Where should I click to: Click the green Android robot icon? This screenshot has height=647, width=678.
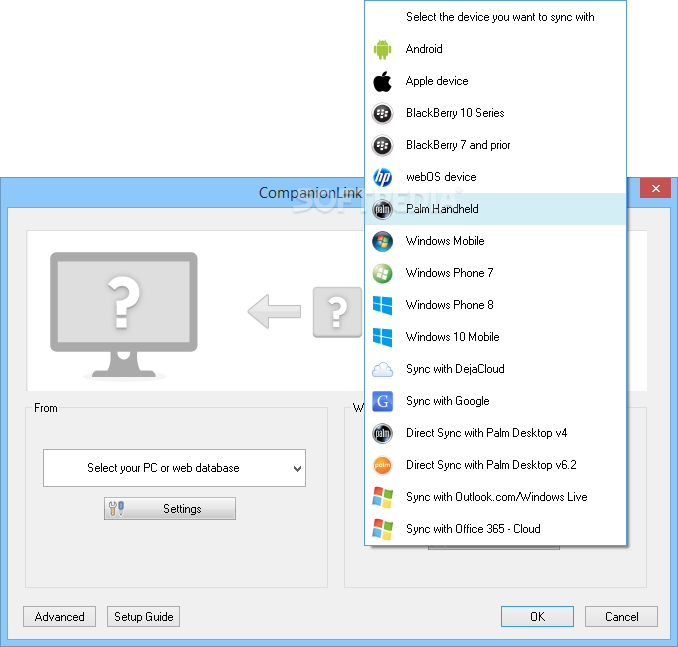point(382,49)
